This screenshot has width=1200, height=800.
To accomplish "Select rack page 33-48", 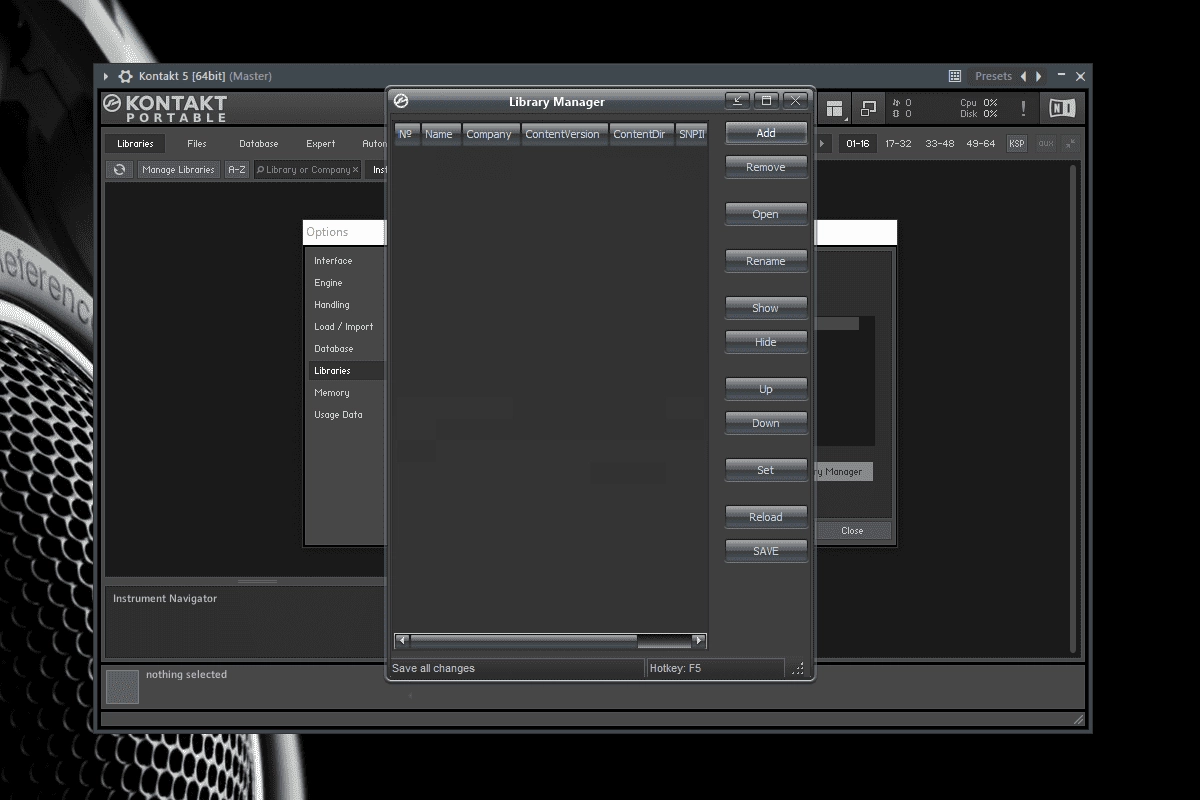I will pyautogui.click(x=939, y=144).
